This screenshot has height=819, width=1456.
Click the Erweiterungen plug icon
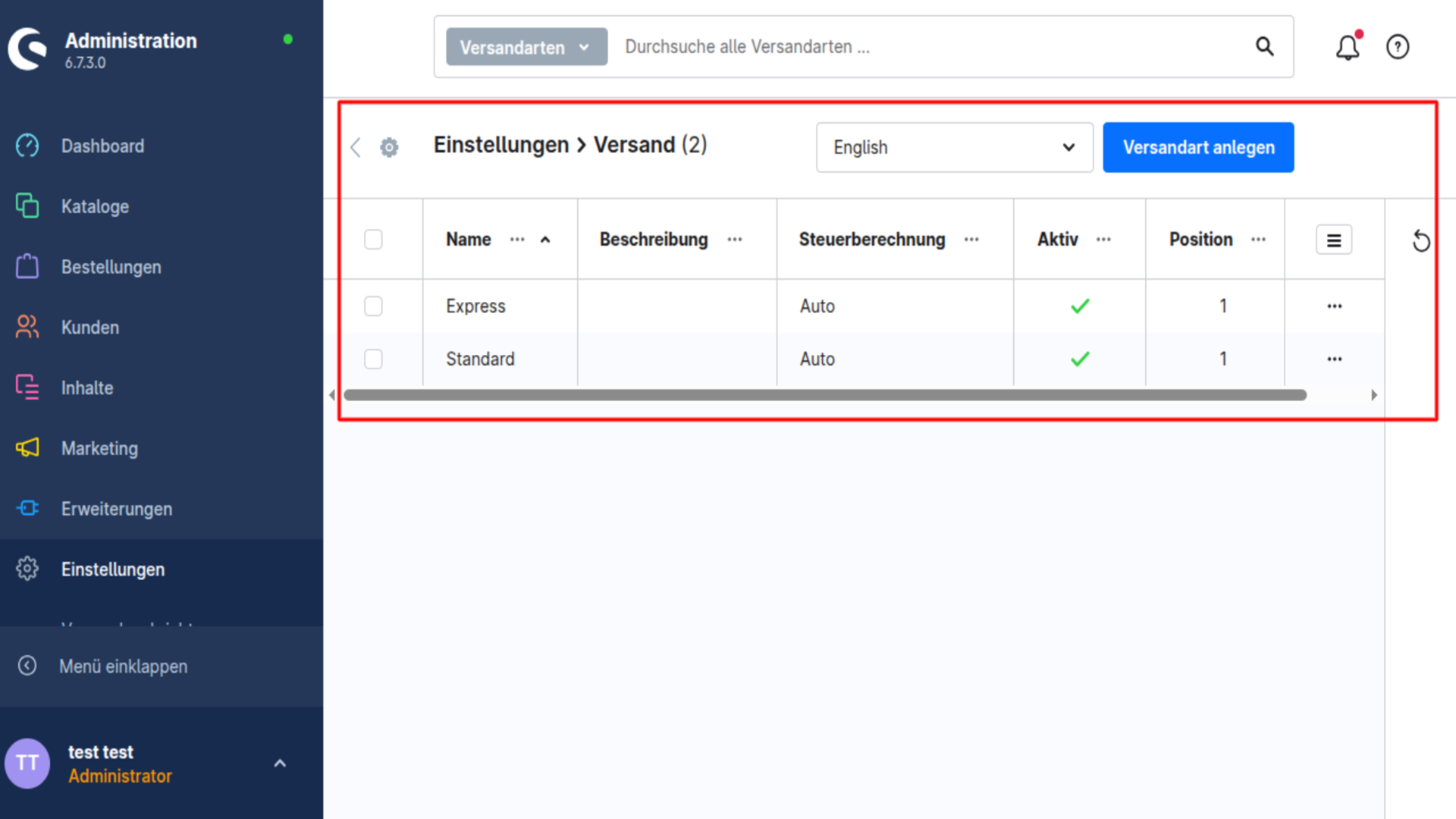coord(27,508)
